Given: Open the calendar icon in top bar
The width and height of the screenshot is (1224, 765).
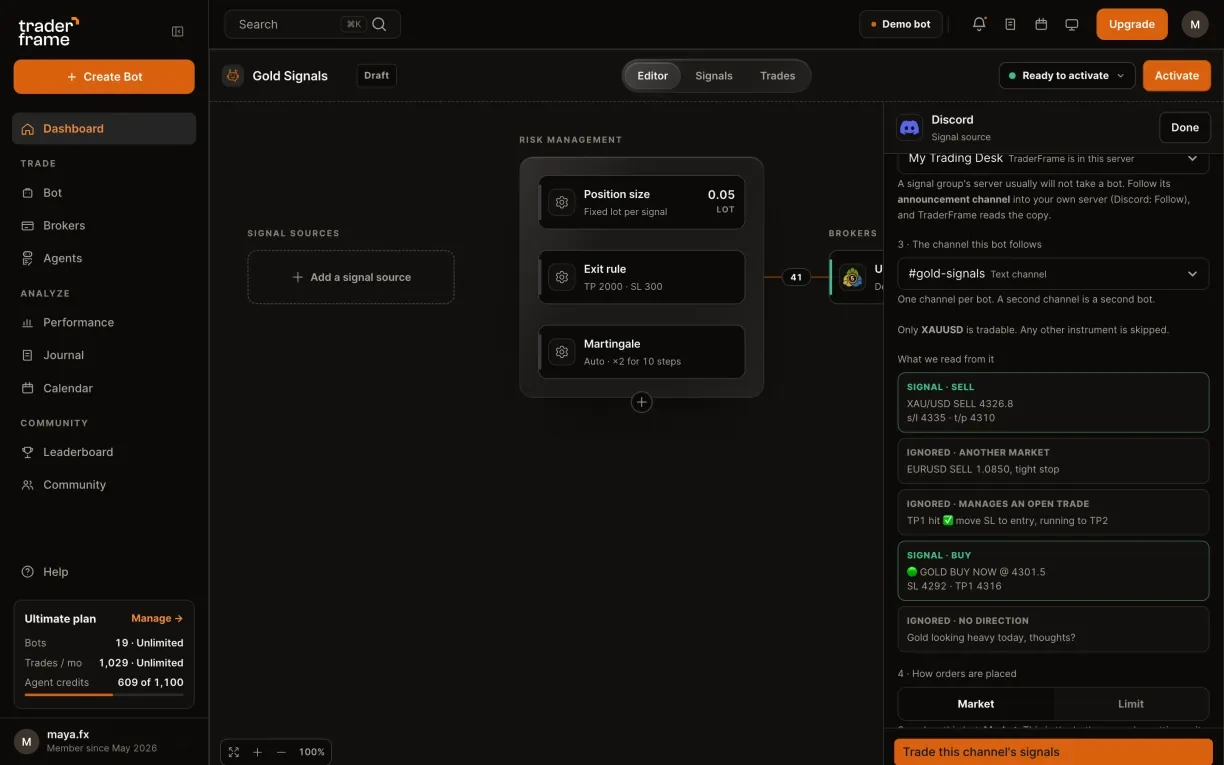Looking at the screenshot, I should 1041,24.
